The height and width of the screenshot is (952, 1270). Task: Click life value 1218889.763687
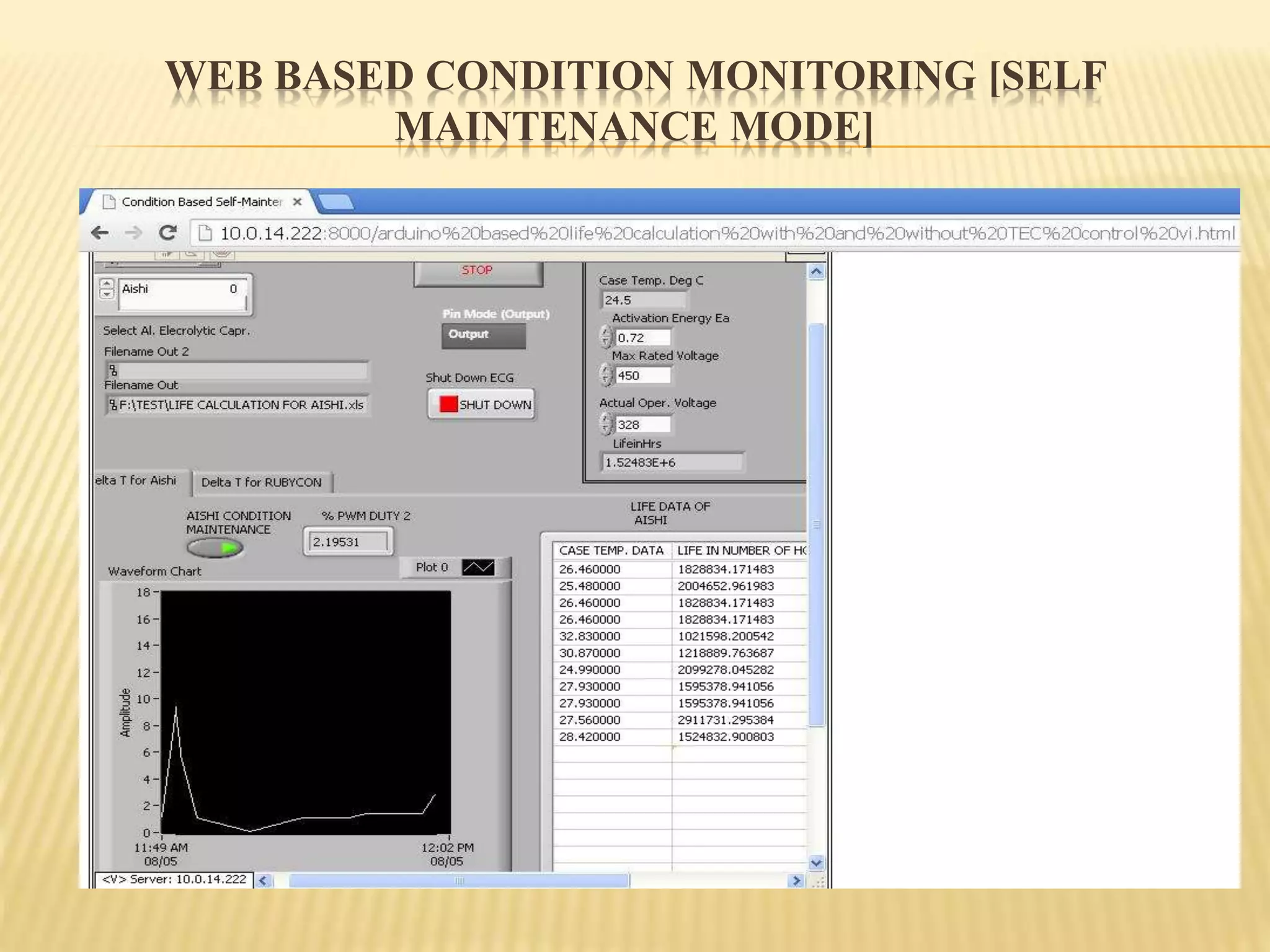[x=740, y=653]
